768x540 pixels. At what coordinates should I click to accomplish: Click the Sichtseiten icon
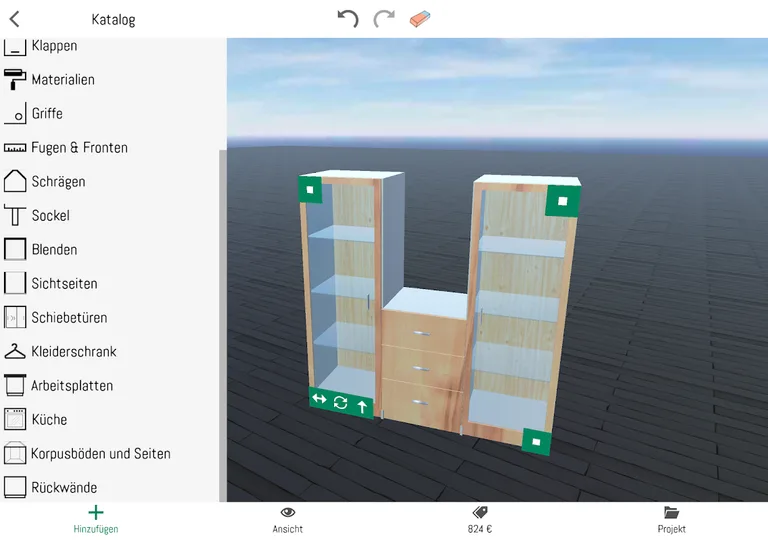(15, 283)
